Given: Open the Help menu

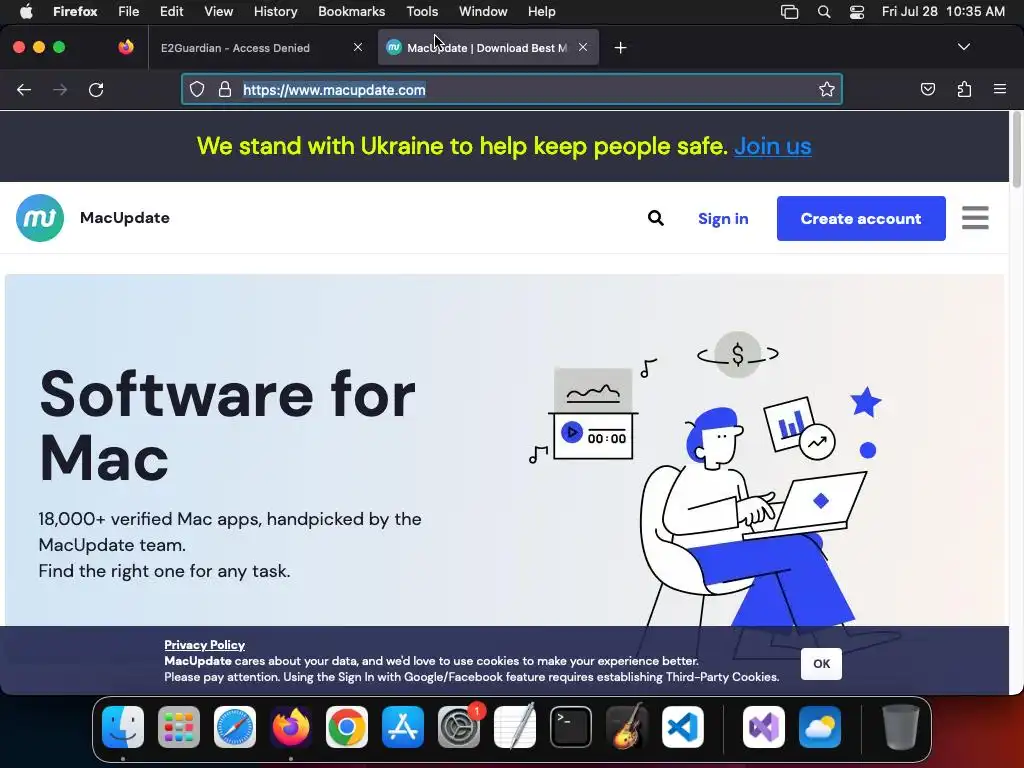Looking at the screenshot, I should 541,11.
